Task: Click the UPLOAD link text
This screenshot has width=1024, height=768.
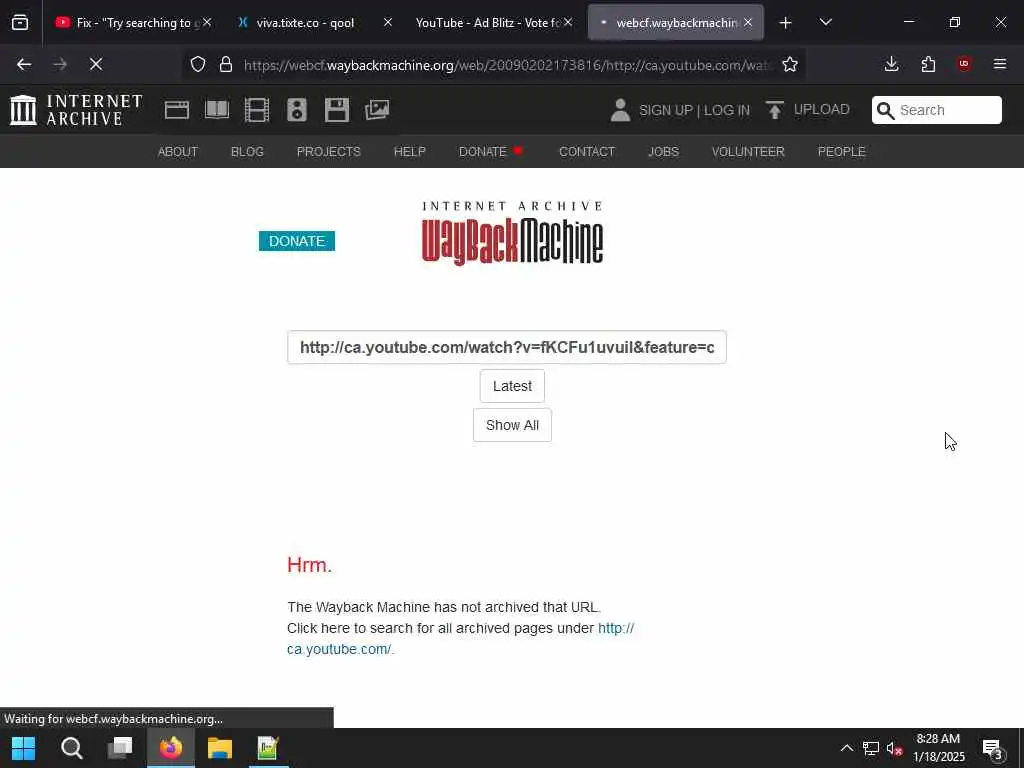Action: 822,110
